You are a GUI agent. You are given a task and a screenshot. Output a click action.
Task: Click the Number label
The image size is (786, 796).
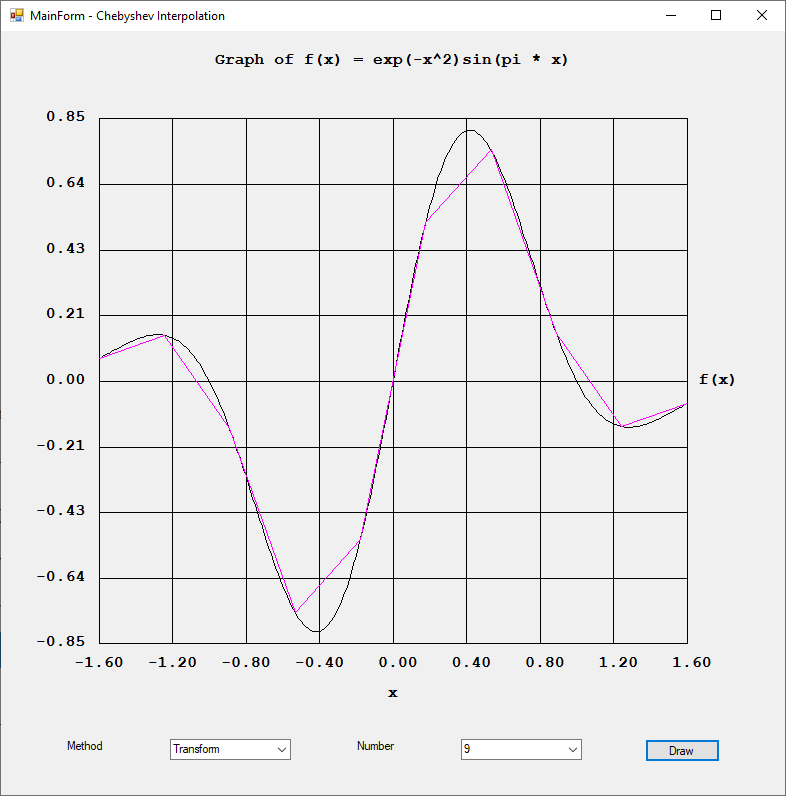point(375,746)
